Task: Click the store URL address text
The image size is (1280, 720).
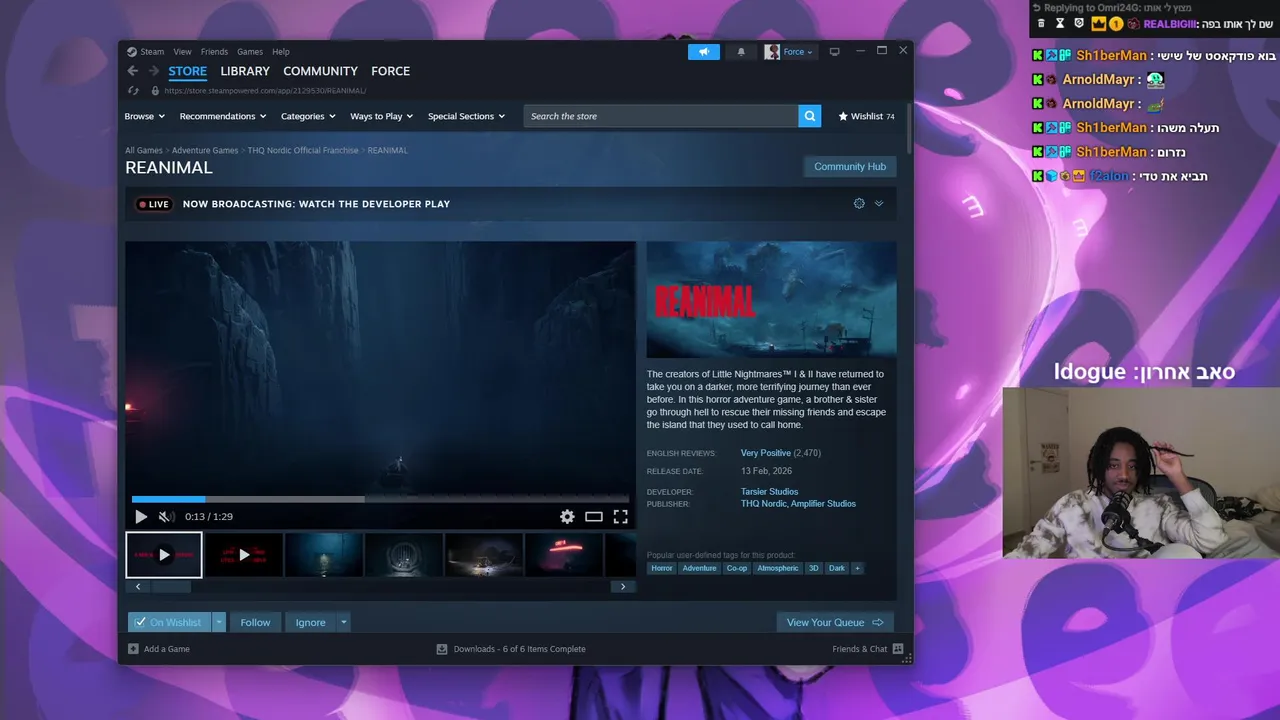Action: tap(265, 91)
